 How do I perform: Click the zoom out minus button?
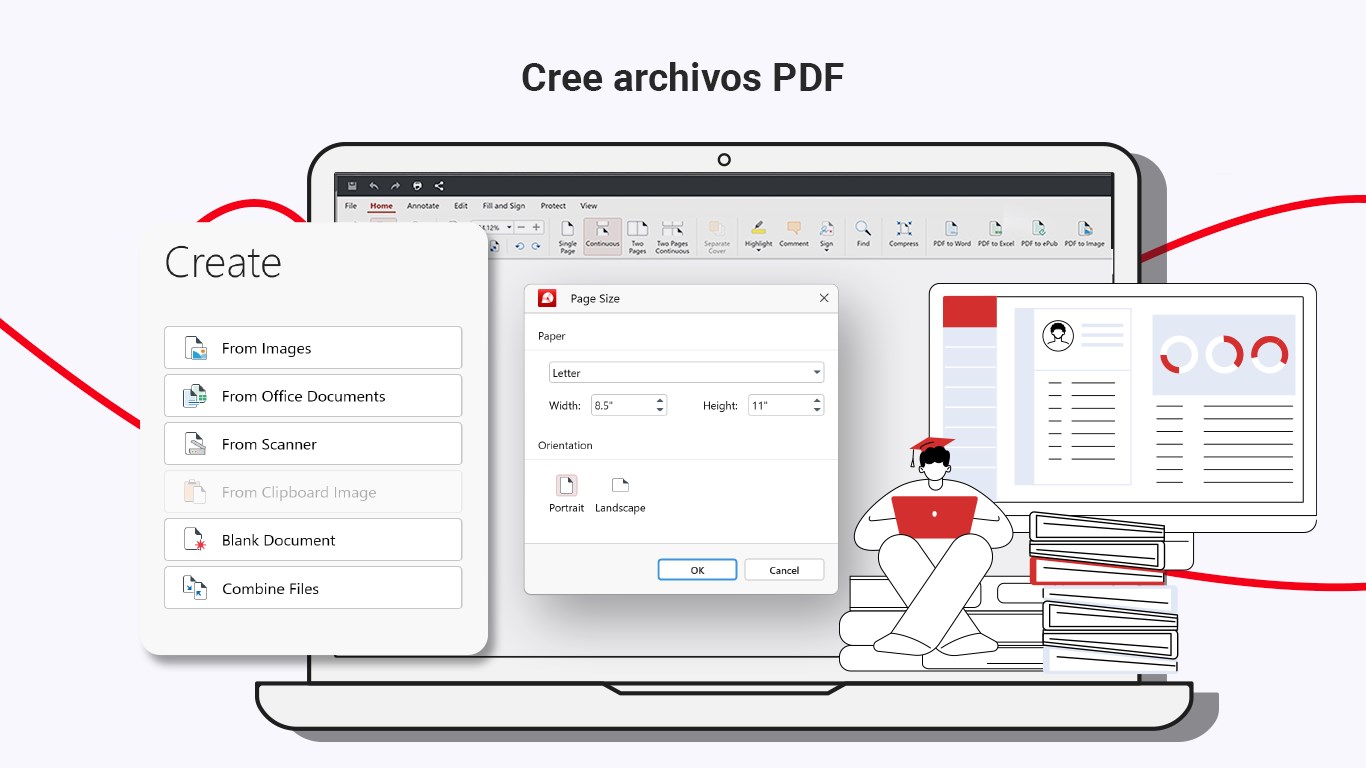pyautogui.click(x=522, y=228)
